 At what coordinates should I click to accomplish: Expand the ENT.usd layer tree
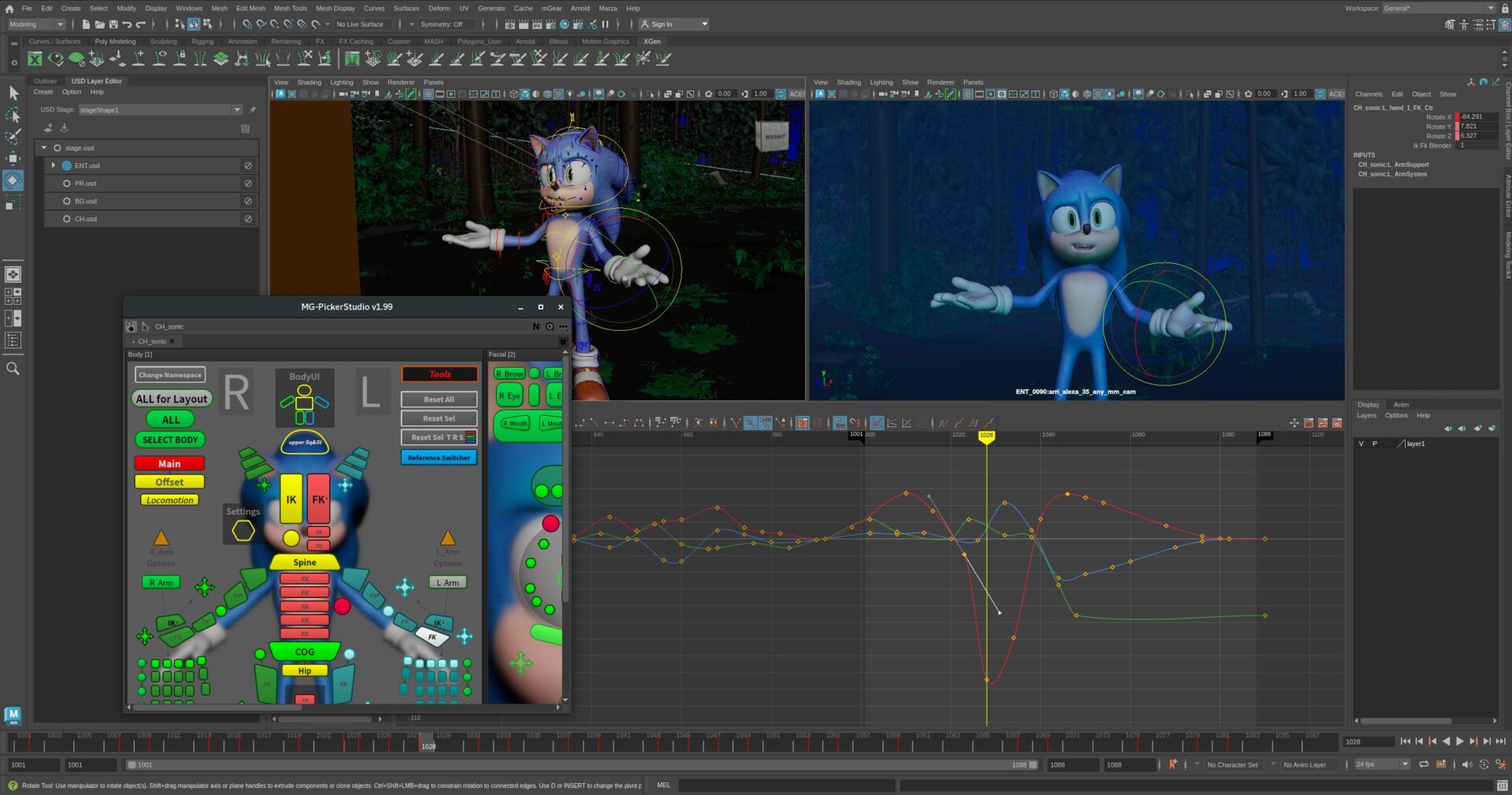54,165
